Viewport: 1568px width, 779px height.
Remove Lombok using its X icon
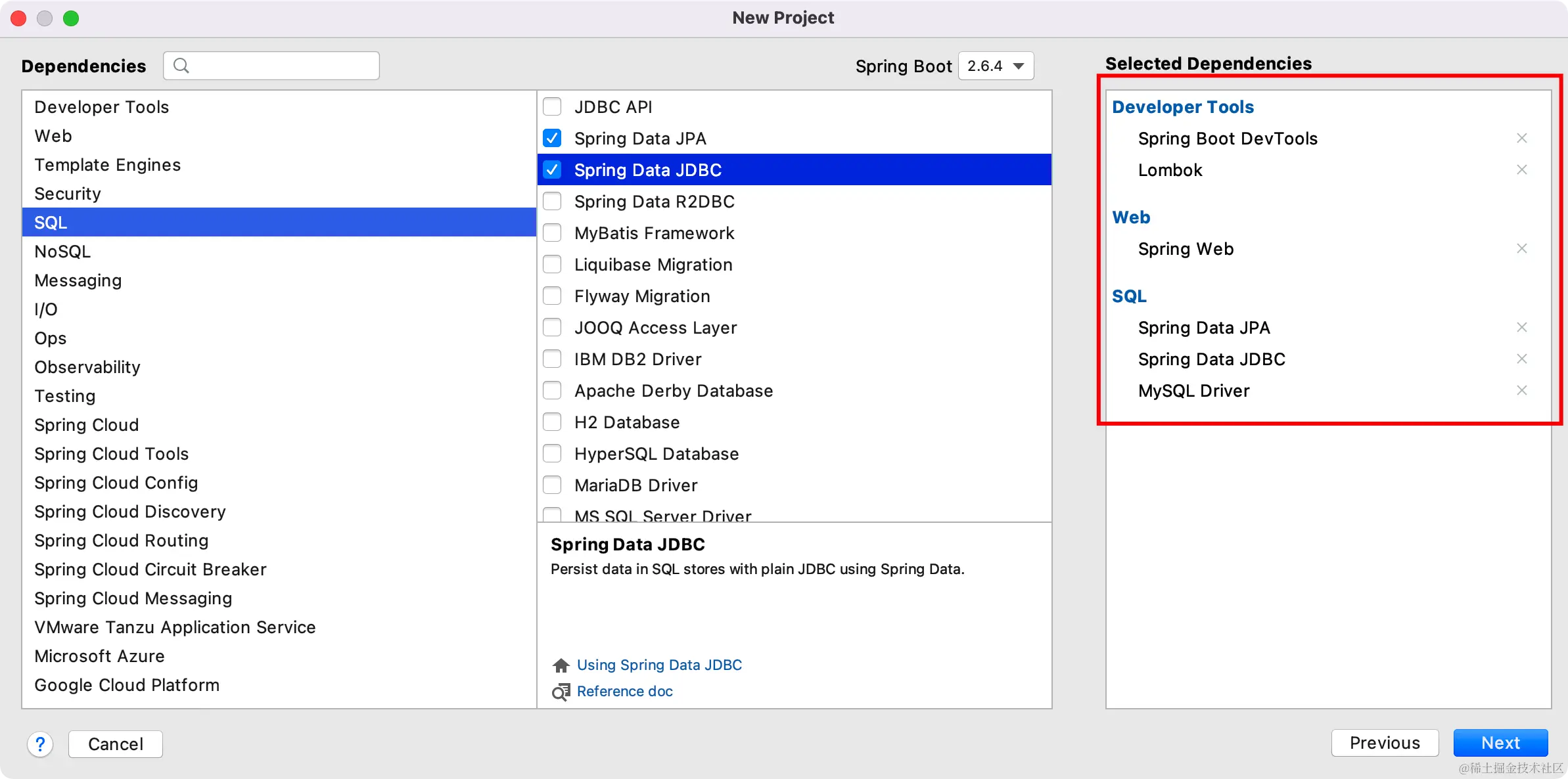(1521, 169)
